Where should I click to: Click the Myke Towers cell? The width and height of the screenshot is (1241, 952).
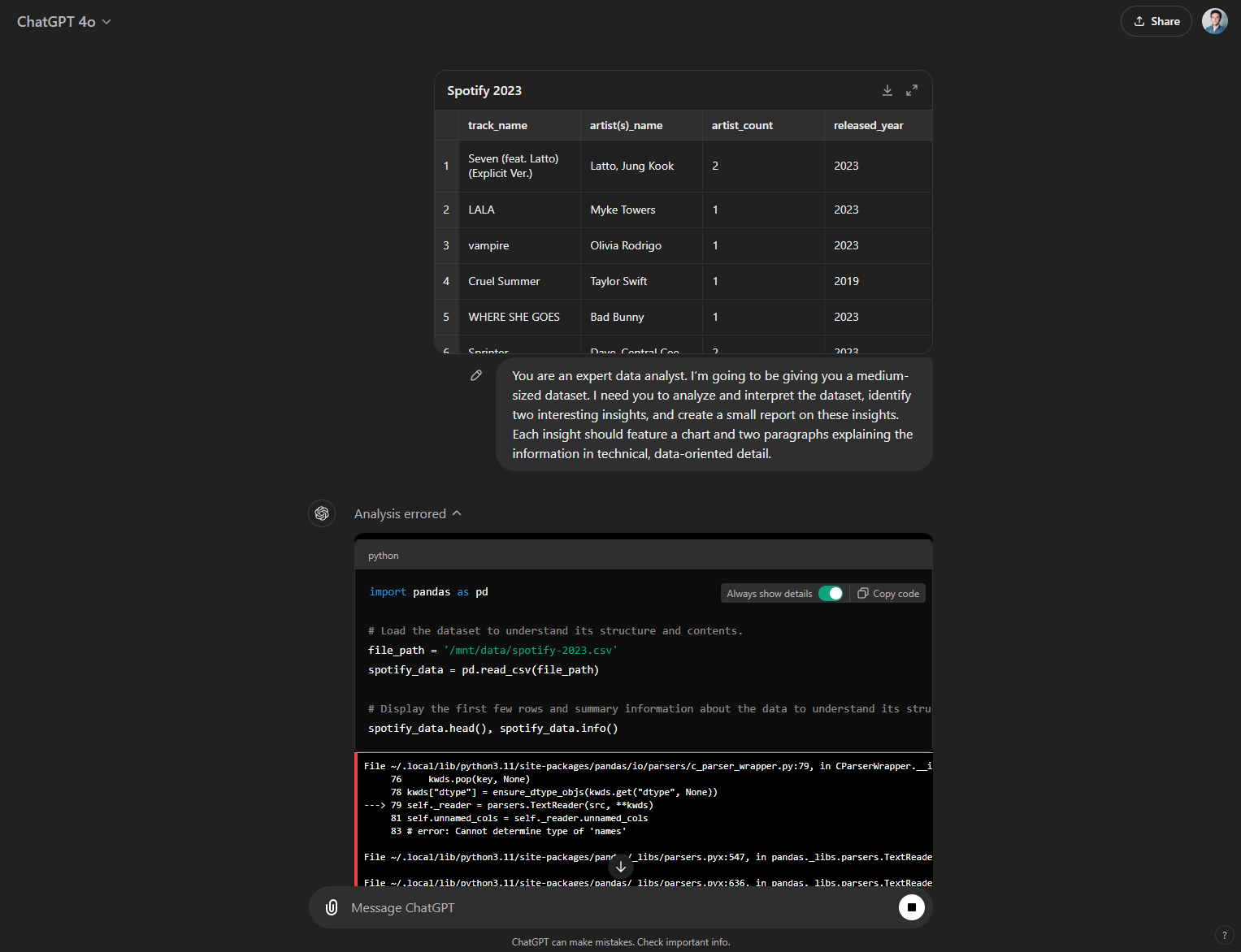click(642, 210)
